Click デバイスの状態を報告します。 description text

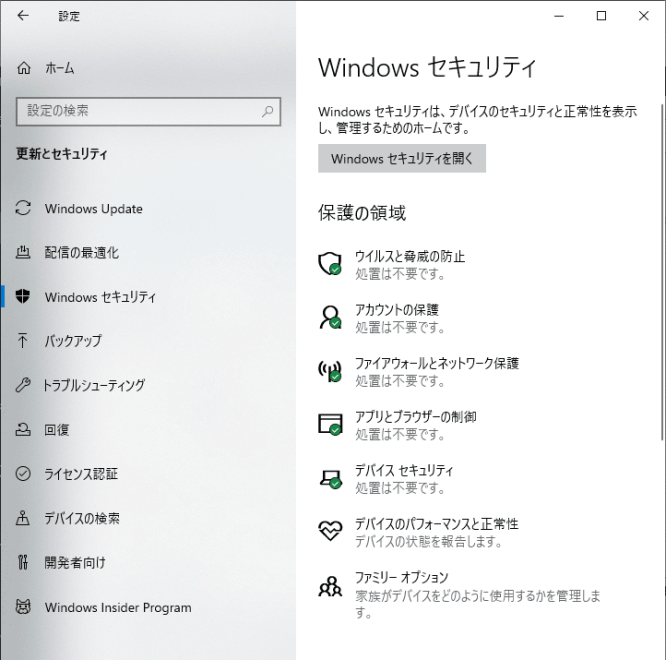point(429,542)
